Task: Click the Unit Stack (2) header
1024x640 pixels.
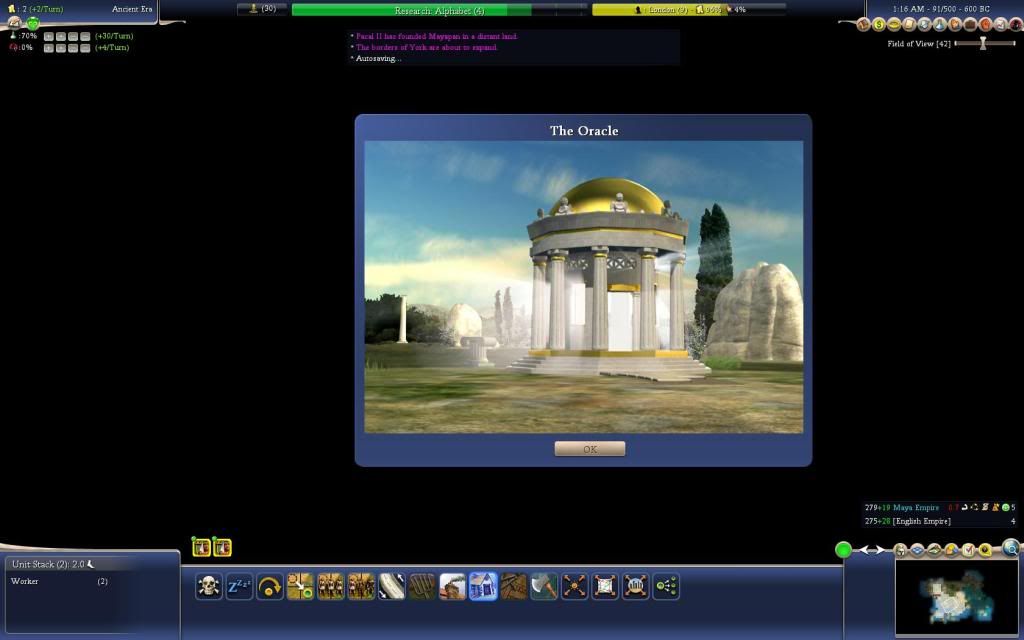Action: (x=53, y=564)
